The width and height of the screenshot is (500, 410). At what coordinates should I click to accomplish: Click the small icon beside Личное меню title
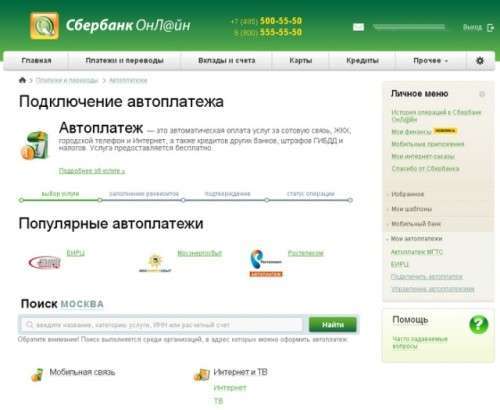pos(482,94)
